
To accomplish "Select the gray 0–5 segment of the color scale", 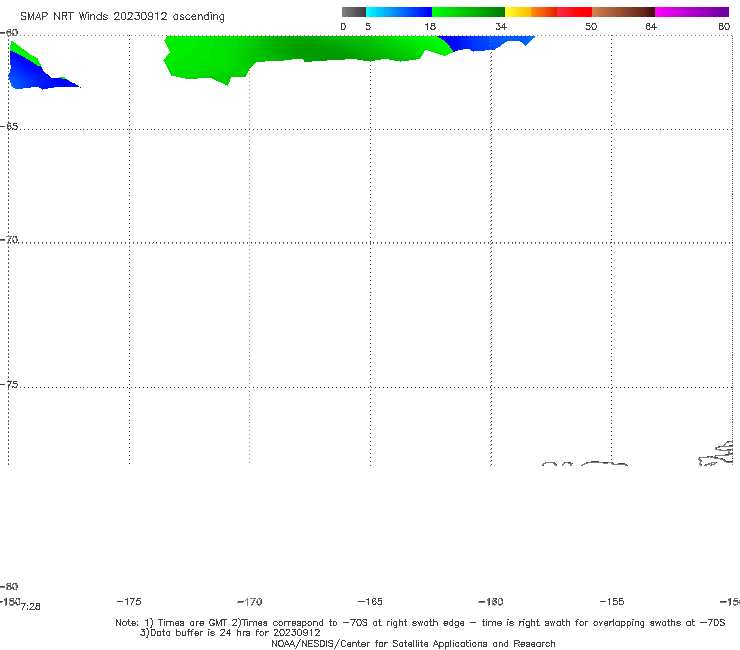I will [x=354, y=12].
